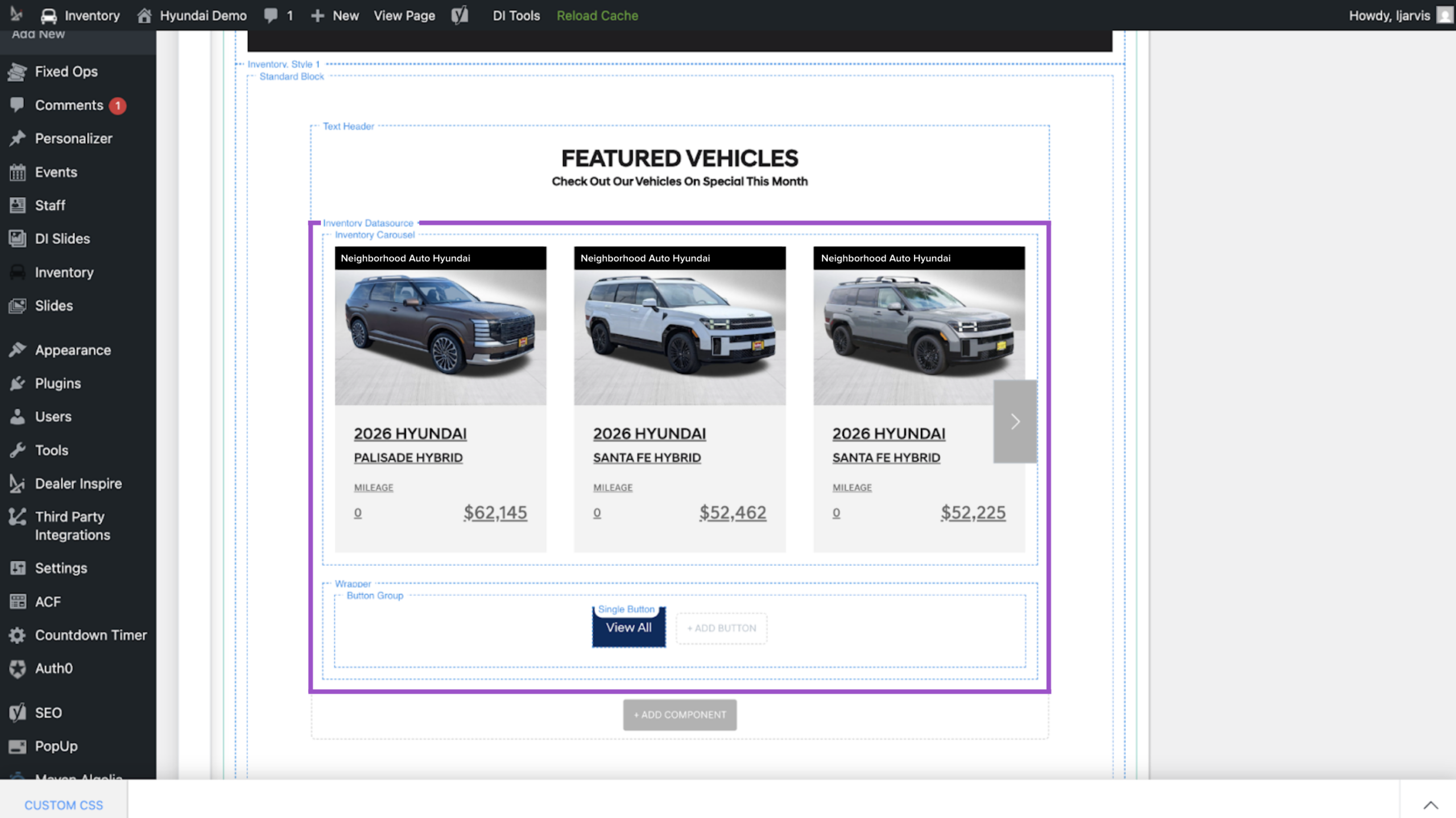Click the Dealer Inspire sidebar icon
1456x818 pixels.
pos(18,484)
